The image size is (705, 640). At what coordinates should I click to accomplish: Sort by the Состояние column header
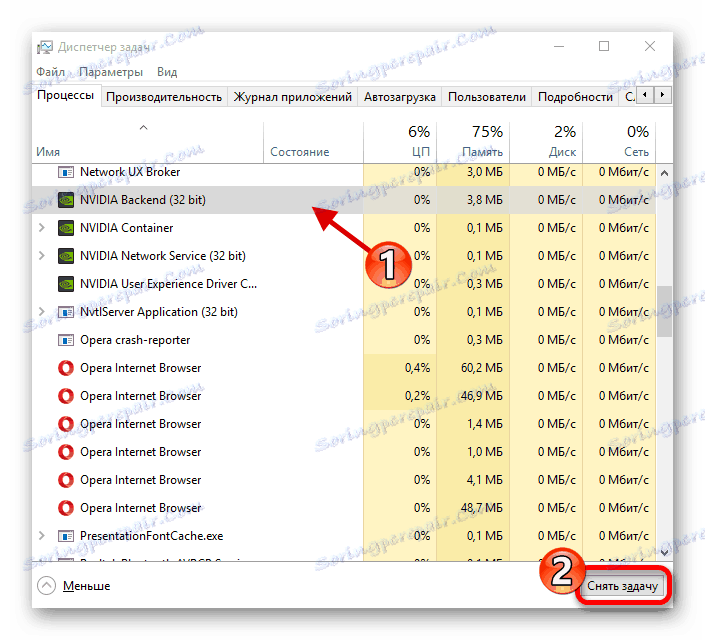tap(313, 143)
